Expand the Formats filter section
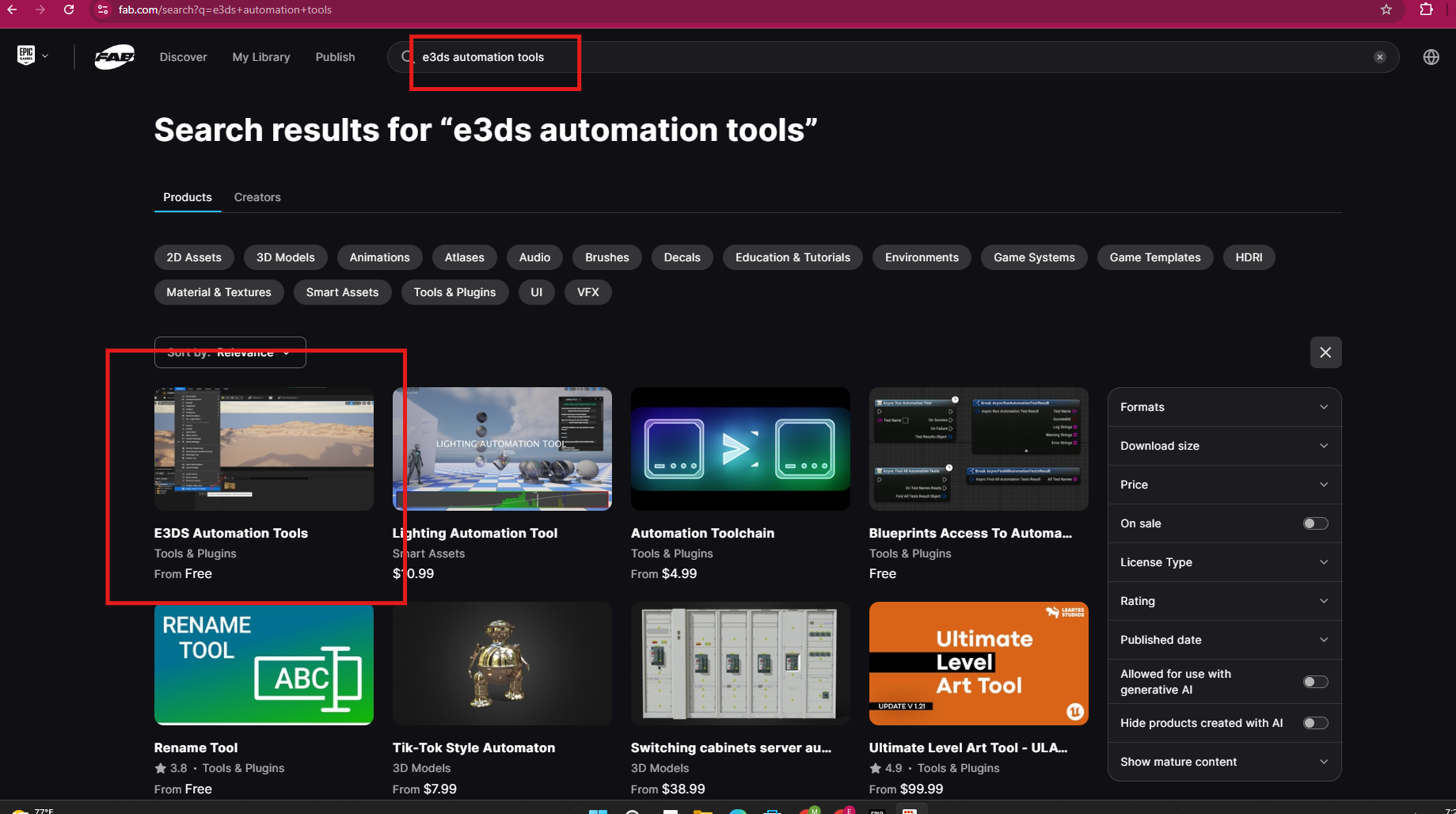 coord(1224,407)
